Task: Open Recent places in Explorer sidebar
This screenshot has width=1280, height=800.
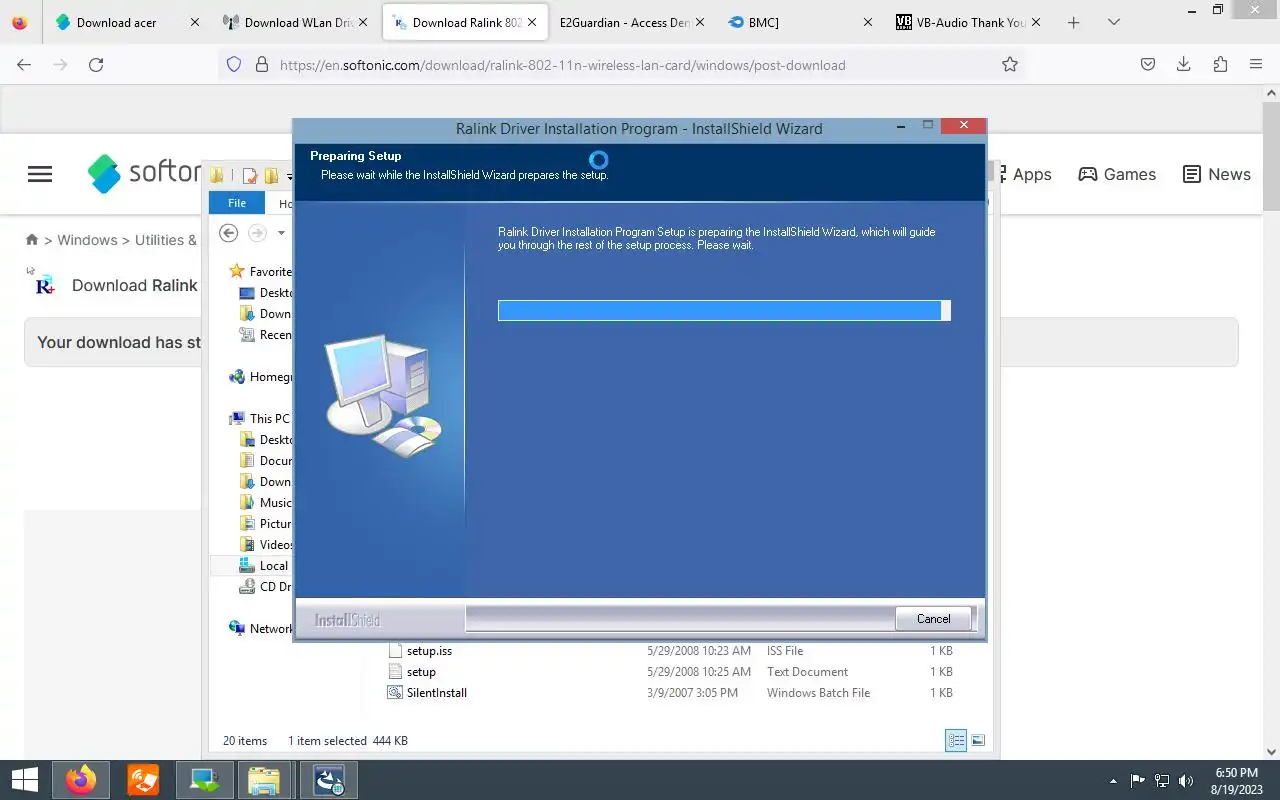Action: click(266, 335)
